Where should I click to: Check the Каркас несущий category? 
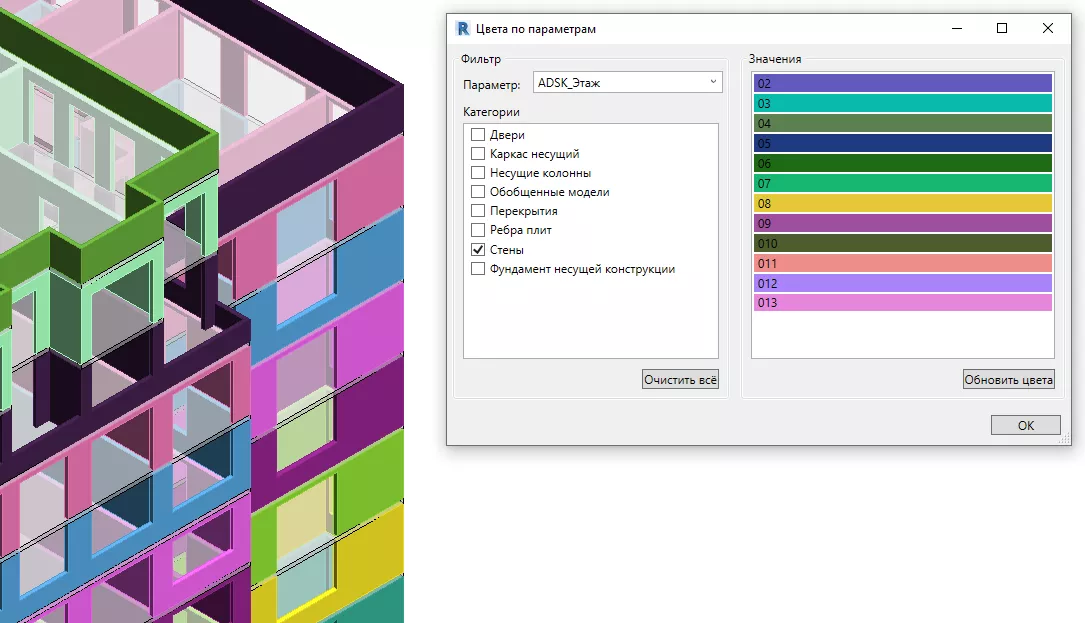pyautogui.click(x=478, y=154)
